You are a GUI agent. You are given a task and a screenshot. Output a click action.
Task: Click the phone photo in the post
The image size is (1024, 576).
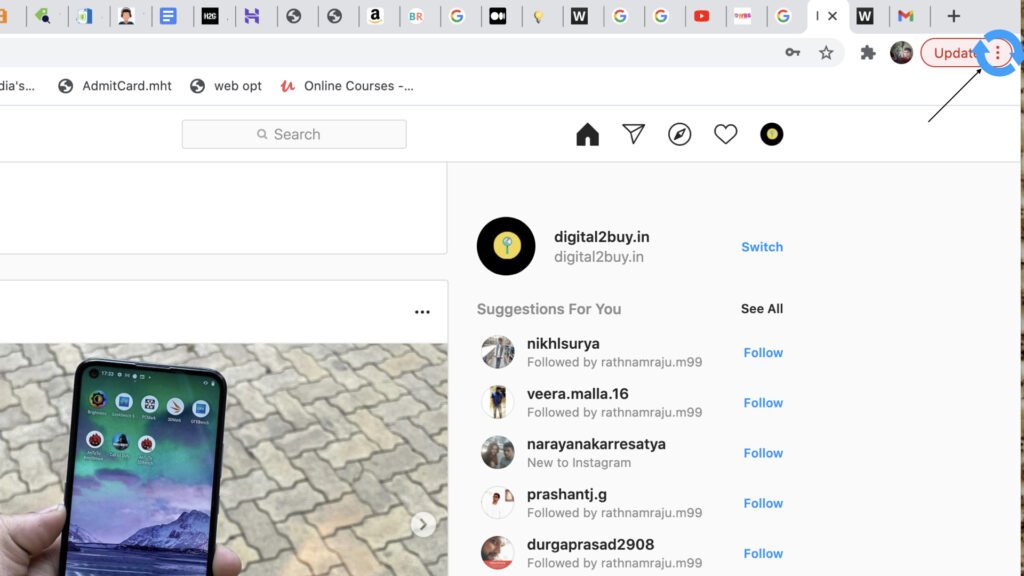223,460
